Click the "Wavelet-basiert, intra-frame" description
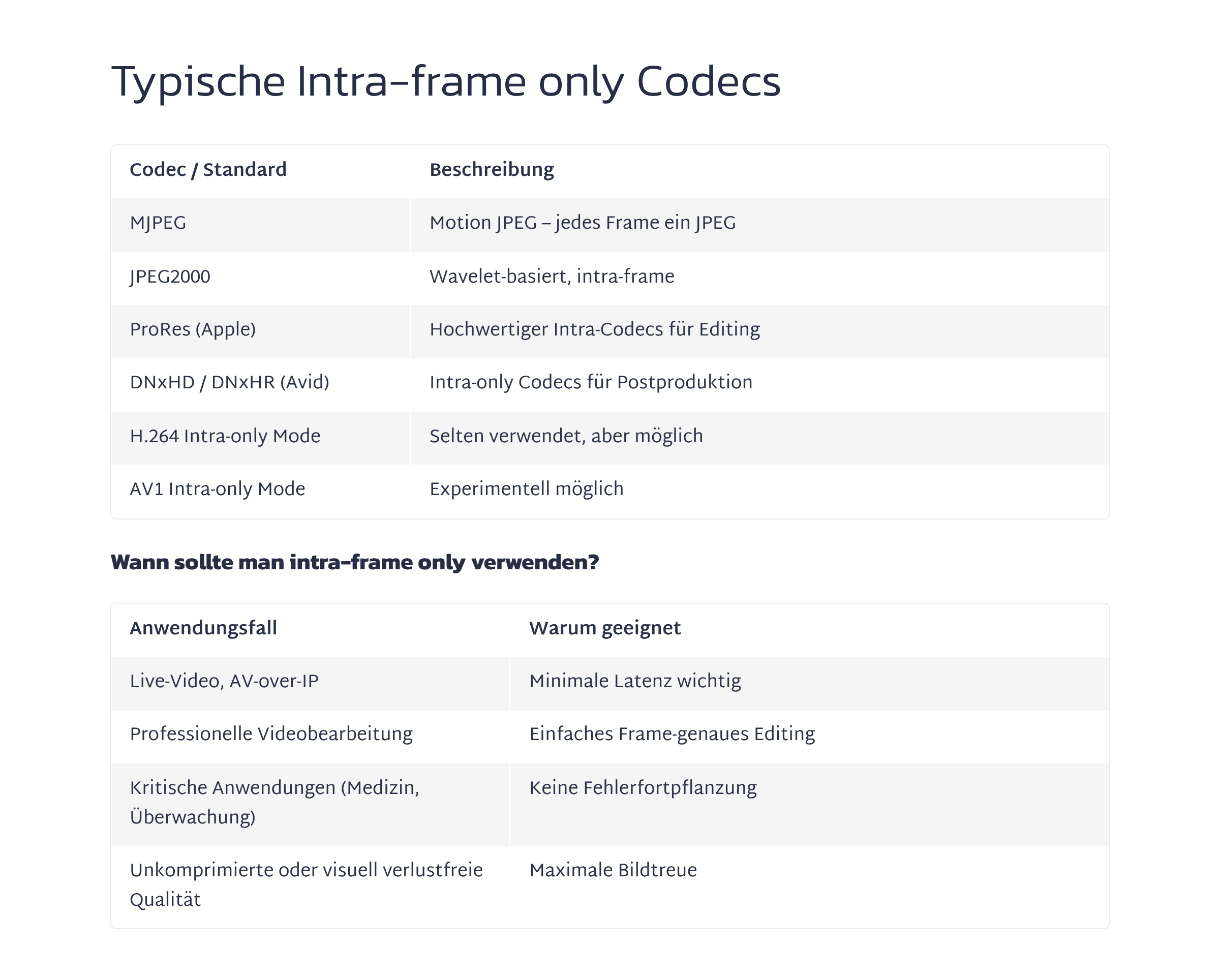This screenshot has width=1220, height=980. (552, 277)
